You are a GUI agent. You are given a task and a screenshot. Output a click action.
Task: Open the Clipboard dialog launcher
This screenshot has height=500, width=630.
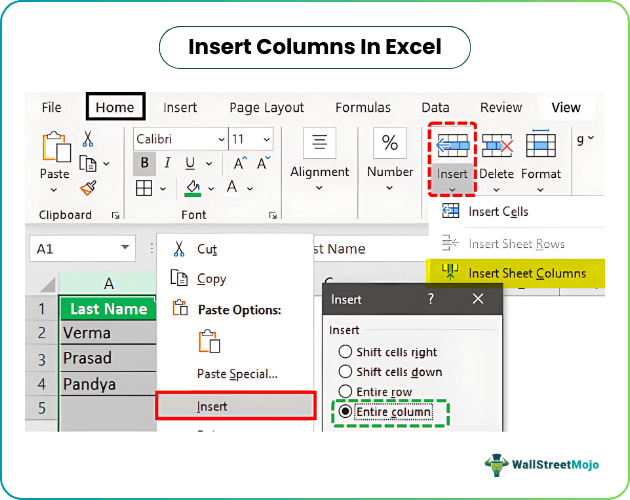coord(116,216)
